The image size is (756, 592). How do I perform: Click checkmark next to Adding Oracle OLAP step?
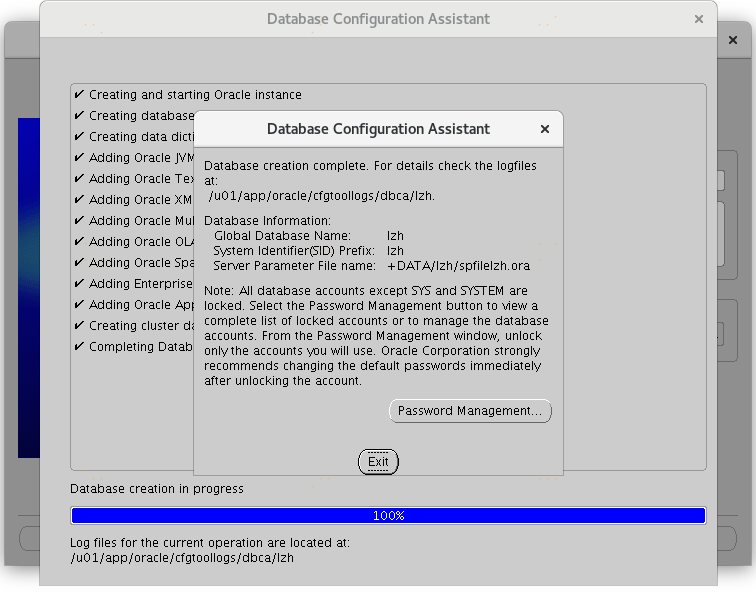79,242
